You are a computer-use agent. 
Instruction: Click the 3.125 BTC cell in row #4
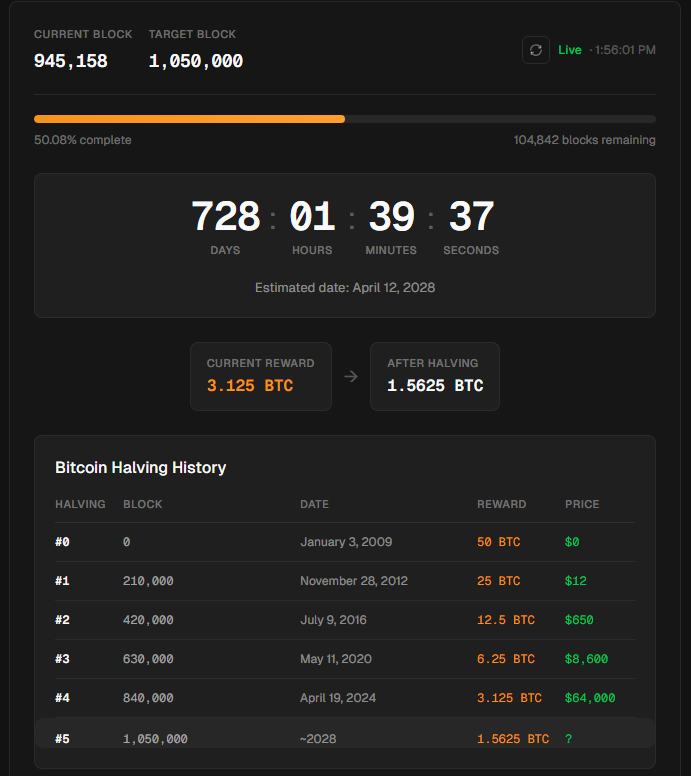tap(509, 698)
